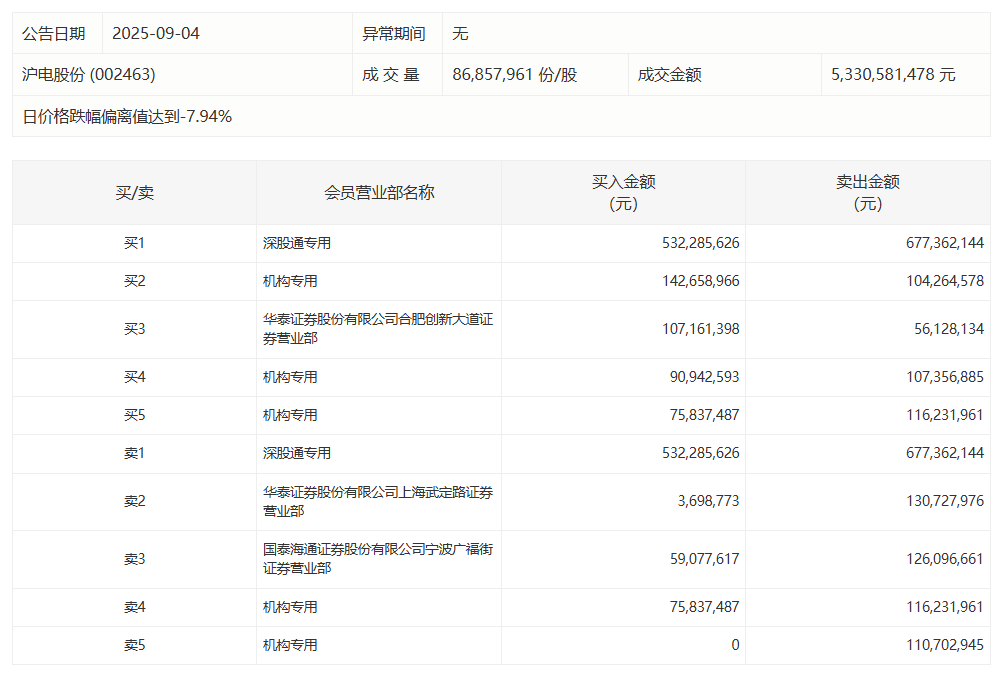Image resolution: width=1001 pixels, height=680 pixels.
Task: Click 深股通专用 in the 买1 row
Action: click(297, 243)
